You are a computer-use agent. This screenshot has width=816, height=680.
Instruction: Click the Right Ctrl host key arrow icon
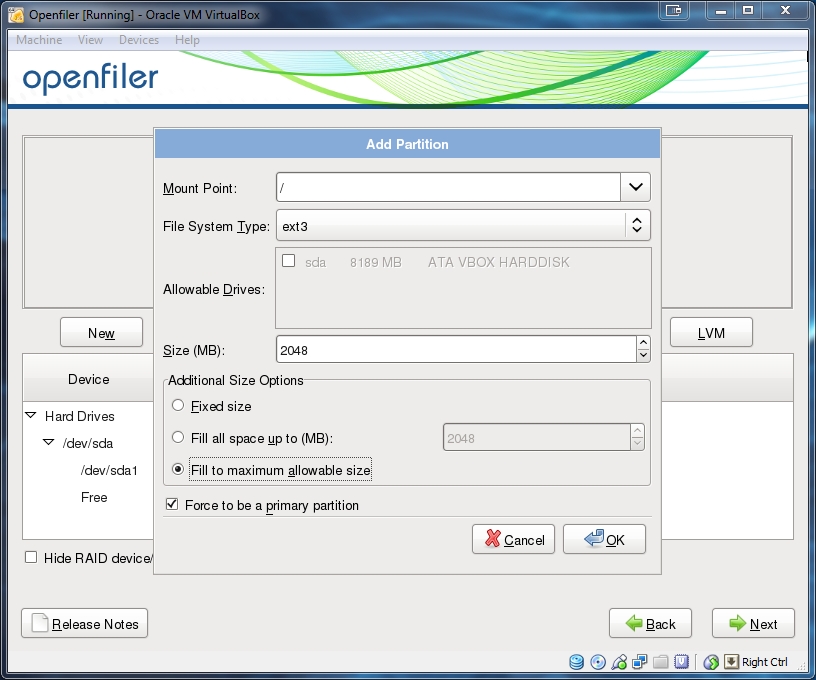click(x=731, y=662)
